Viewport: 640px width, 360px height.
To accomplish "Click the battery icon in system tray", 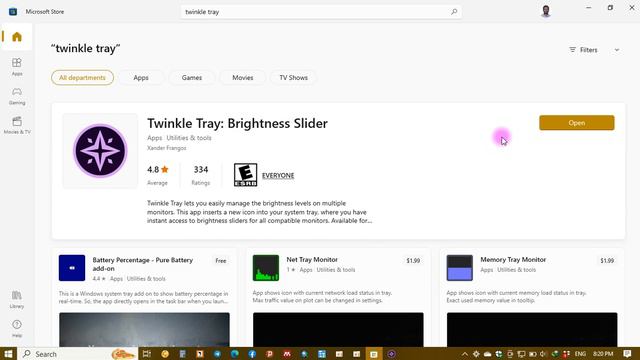I will (x=533, y=354).
